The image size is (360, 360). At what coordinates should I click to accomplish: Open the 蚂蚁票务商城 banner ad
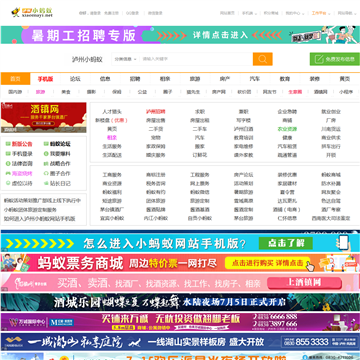180,263
